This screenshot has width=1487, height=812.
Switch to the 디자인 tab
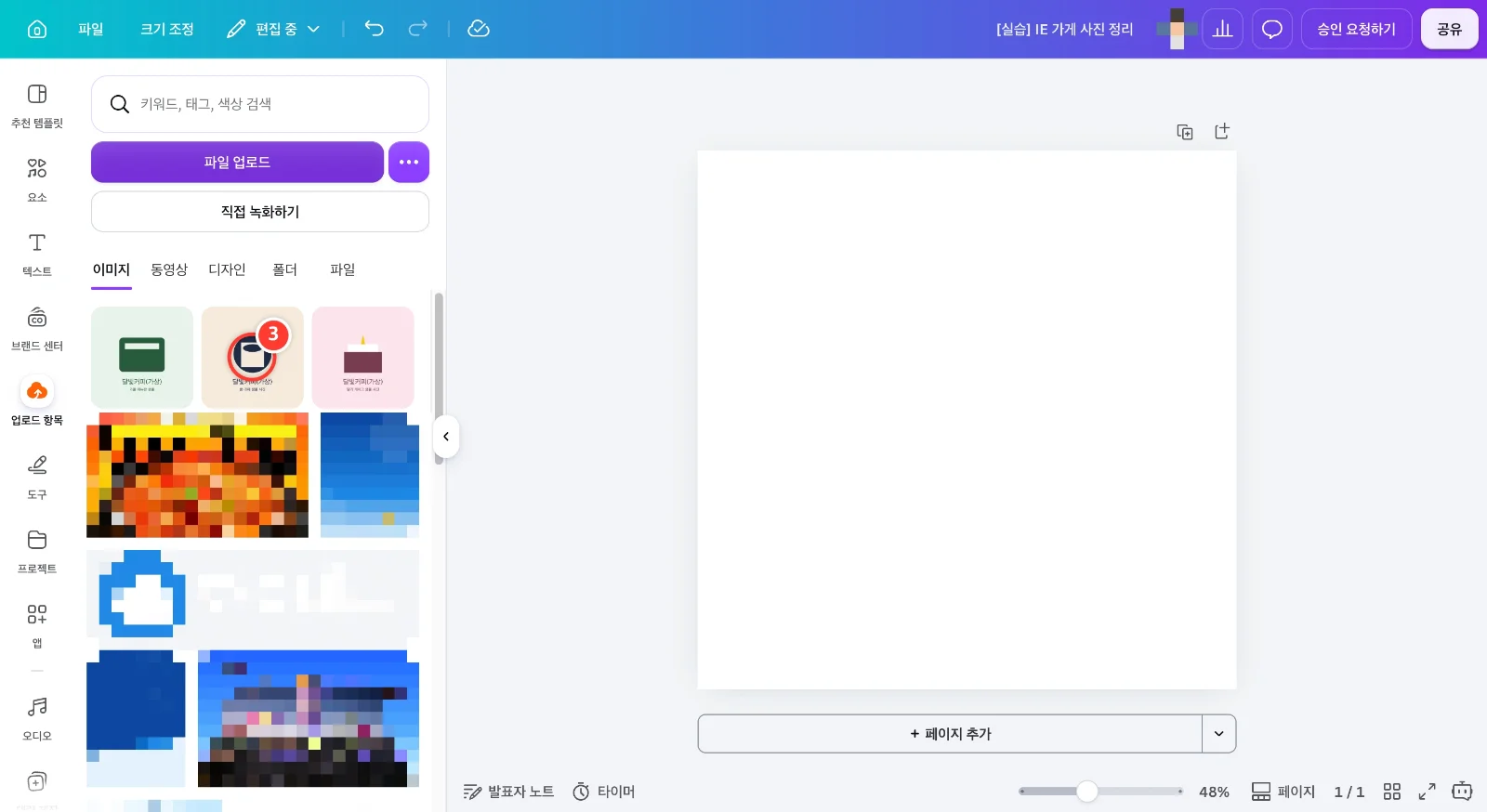227,269
